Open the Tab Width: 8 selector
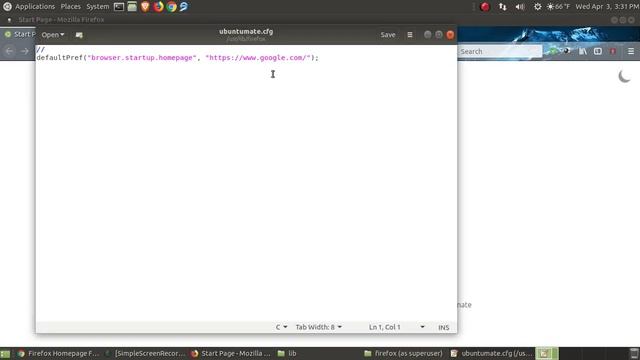This screenshot has width=640, height=360. pos(319,327)
